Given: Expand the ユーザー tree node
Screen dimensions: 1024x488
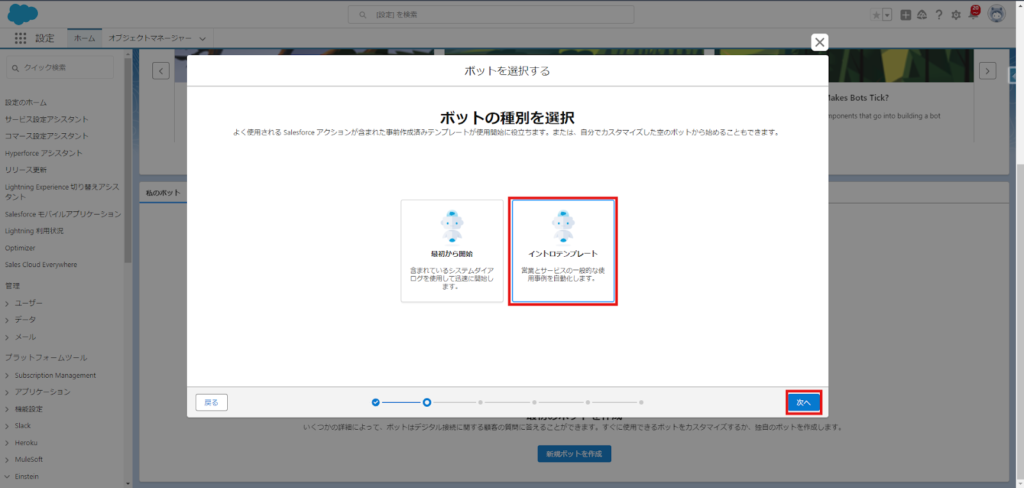Looking at the screenshot, I should 7,303.
